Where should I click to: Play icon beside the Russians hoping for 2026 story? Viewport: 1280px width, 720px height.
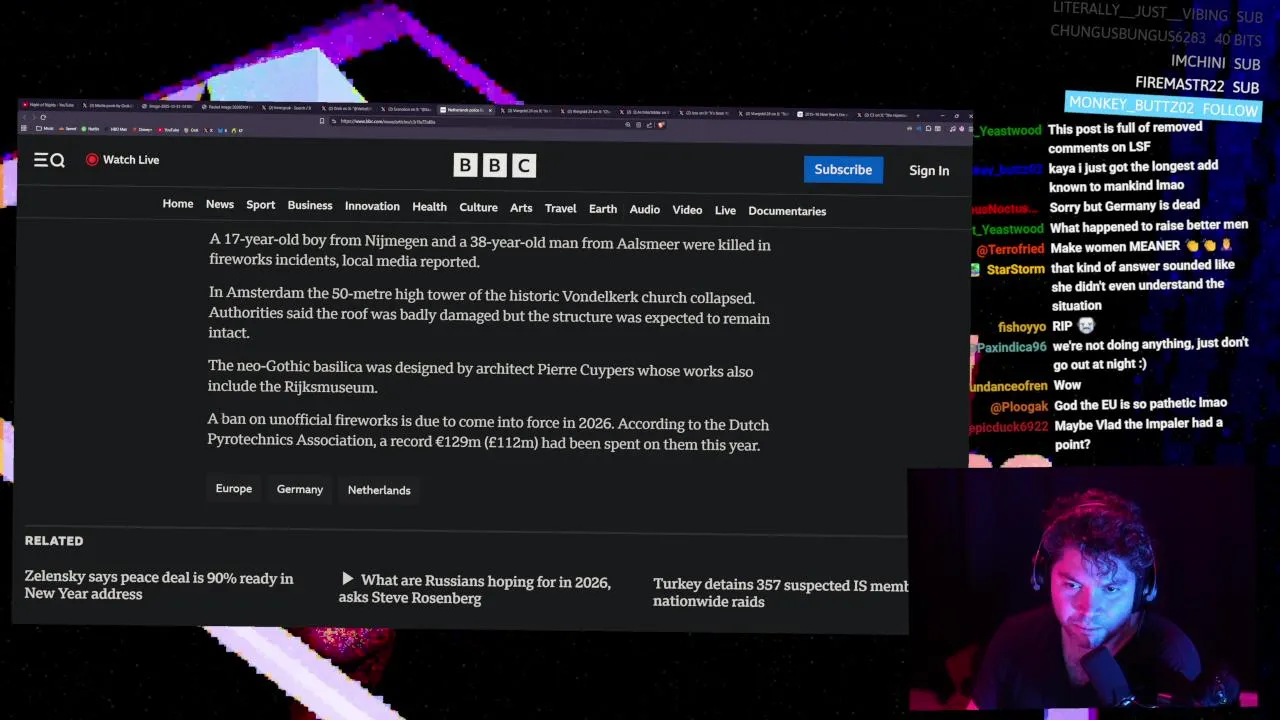coord(347,579)
